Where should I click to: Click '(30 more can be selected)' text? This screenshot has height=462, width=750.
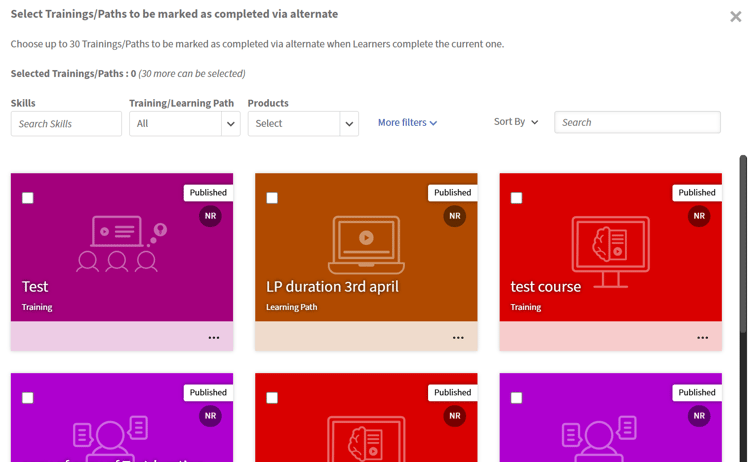tap(192, 74)
